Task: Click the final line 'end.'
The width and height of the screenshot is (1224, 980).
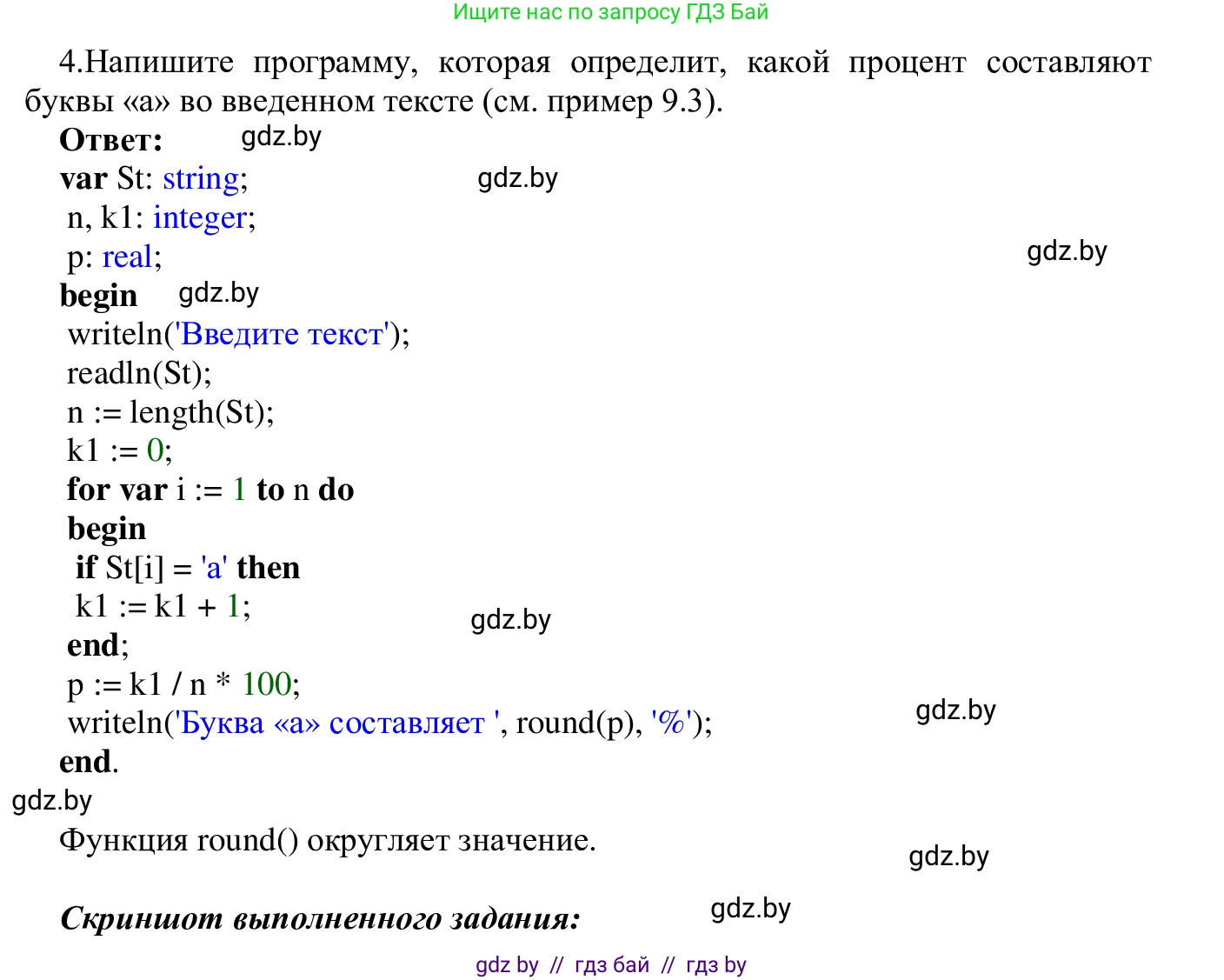Action: [x=89, y=762]
